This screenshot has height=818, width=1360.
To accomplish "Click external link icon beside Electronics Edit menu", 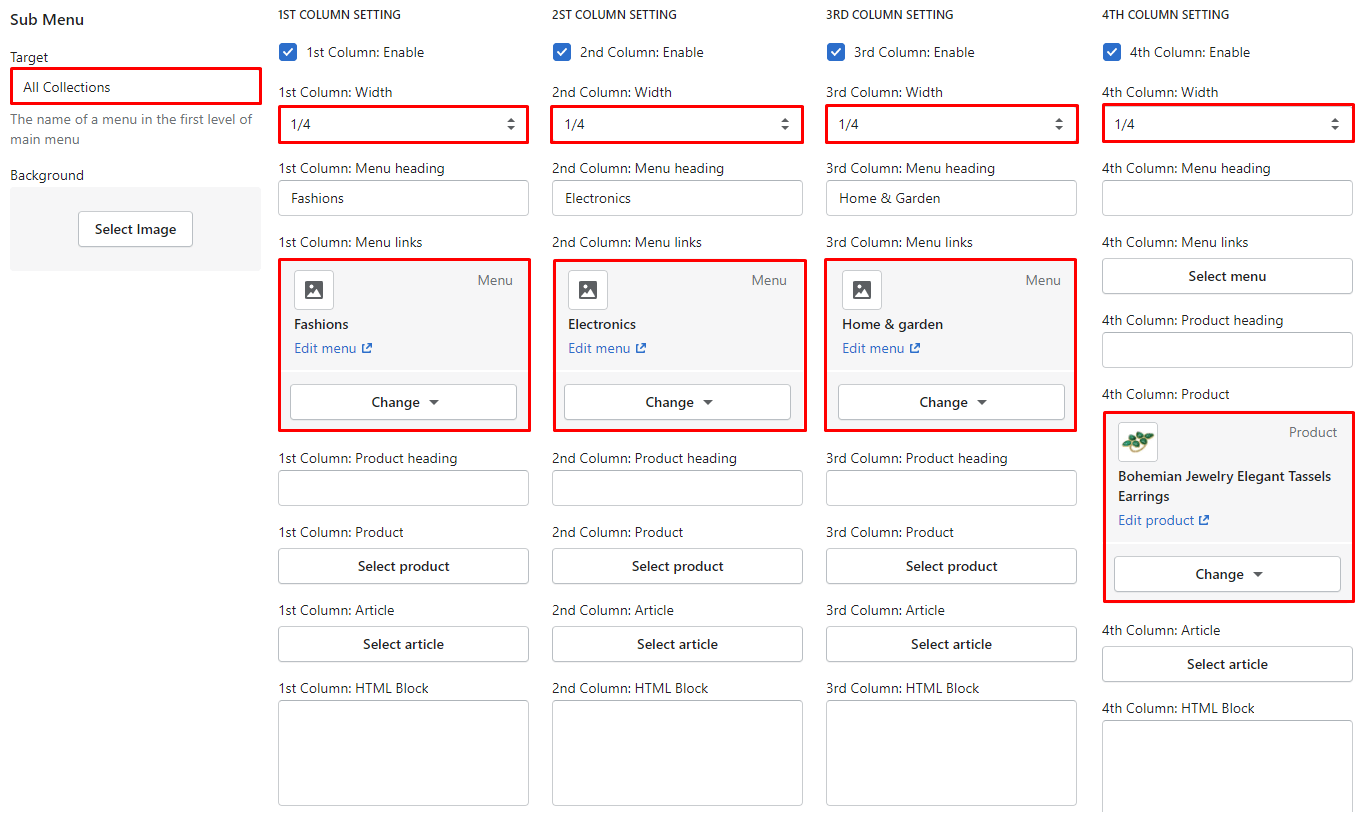I will [641, 348].
